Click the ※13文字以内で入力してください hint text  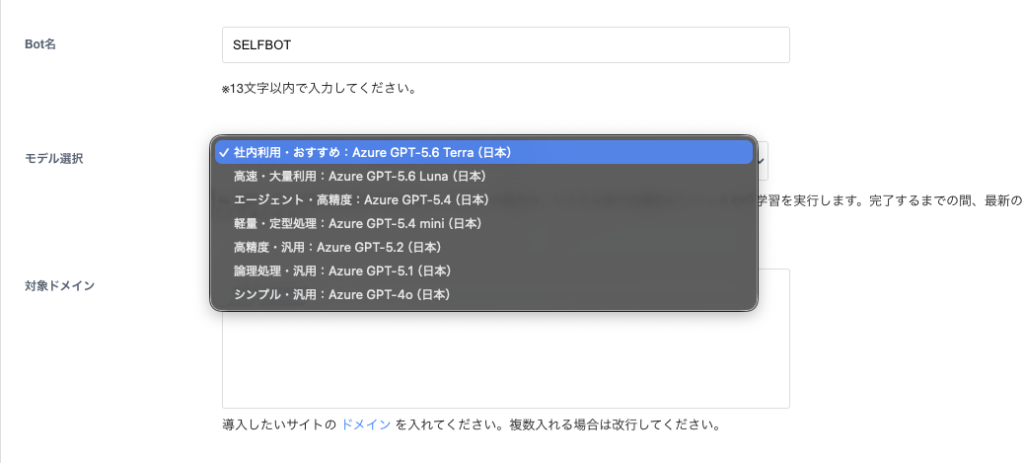[319, 88]
